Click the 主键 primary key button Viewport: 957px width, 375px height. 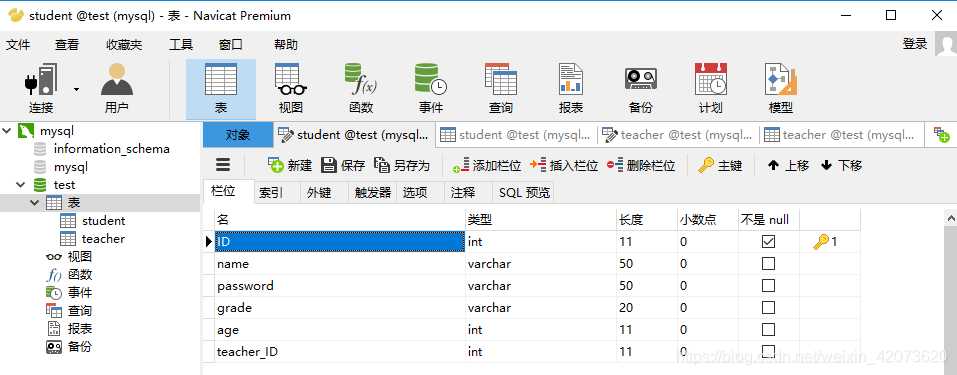pos(720,165)
